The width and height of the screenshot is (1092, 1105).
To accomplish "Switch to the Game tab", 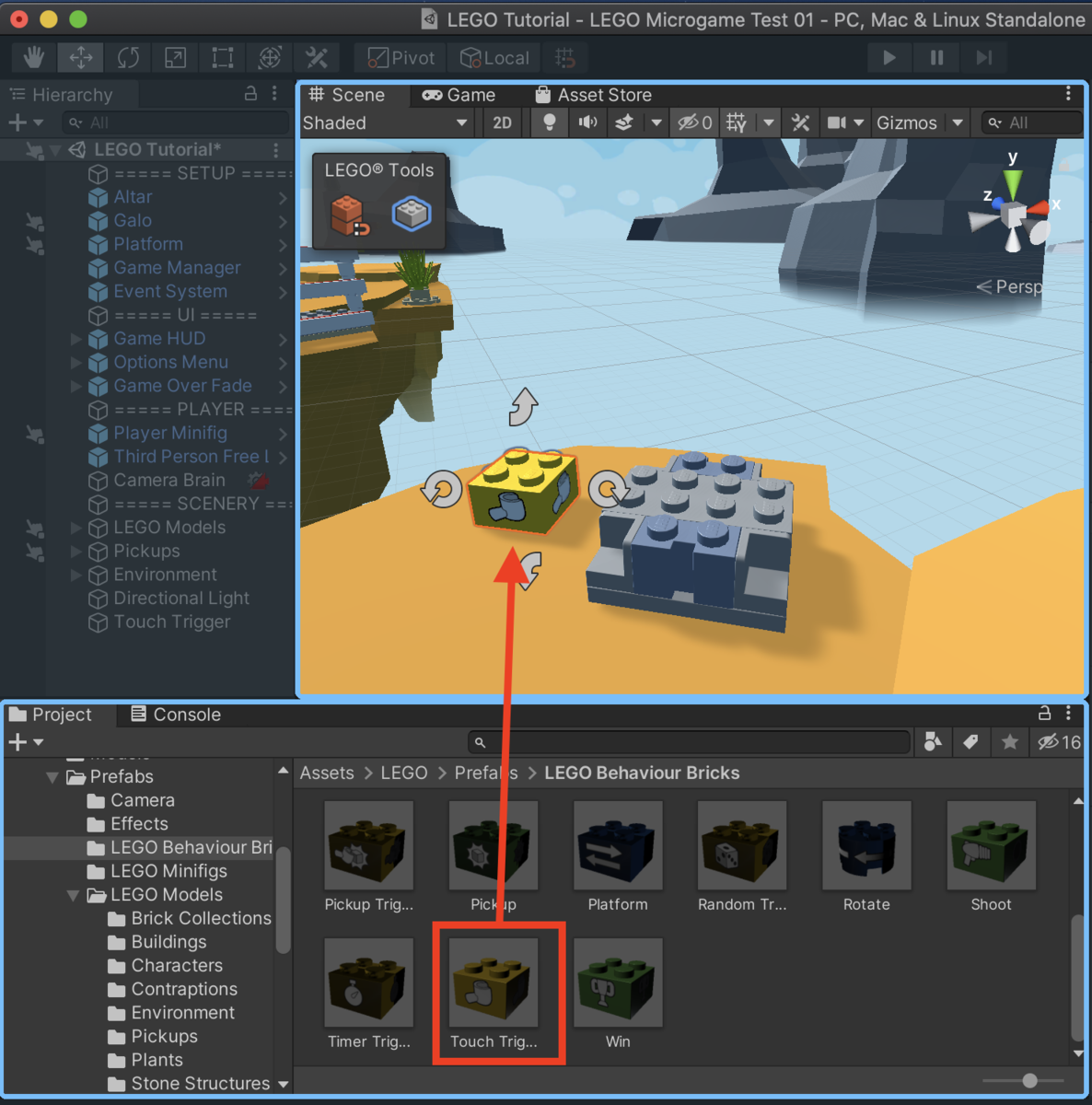I will (x=459, y=95).
